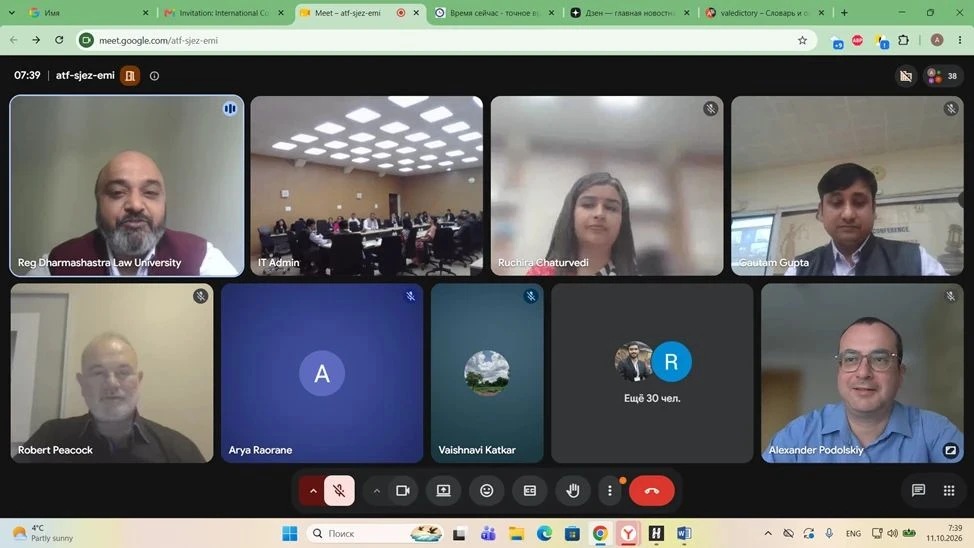This screenshot has width=974, height=548.
Task: Bookmark this page with the star icon
Action: 802,40
